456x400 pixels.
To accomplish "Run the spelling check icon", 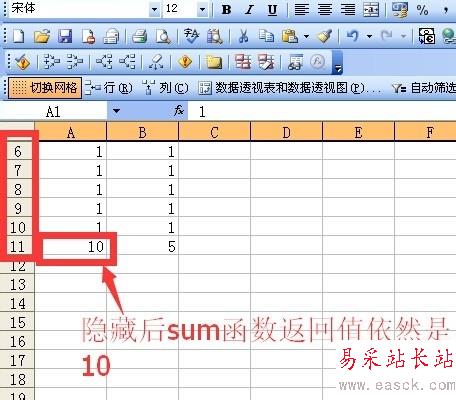I will pos(191,36).
